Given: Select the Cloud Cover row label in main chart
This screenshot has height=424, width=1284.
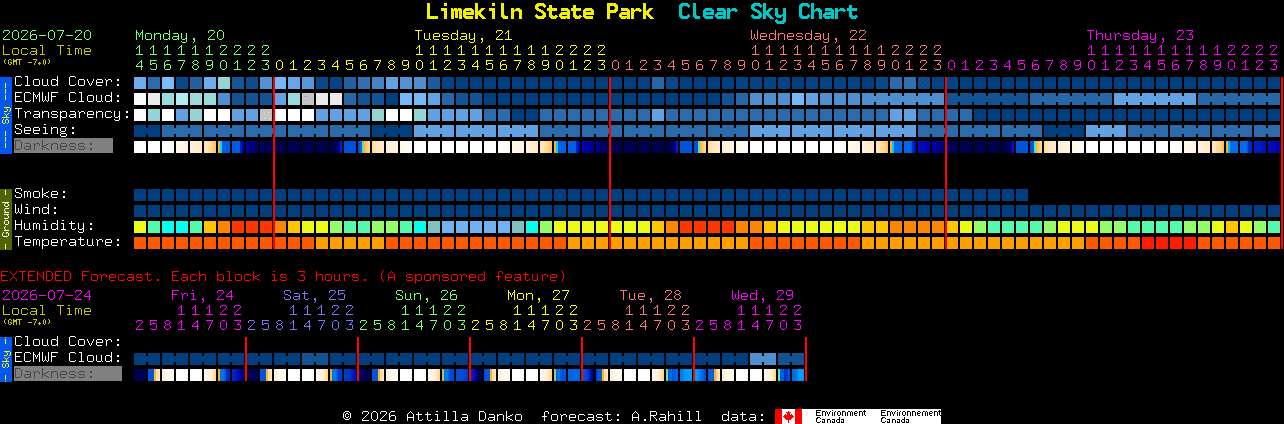Looking at the screenshot, I should coord(67,82).
